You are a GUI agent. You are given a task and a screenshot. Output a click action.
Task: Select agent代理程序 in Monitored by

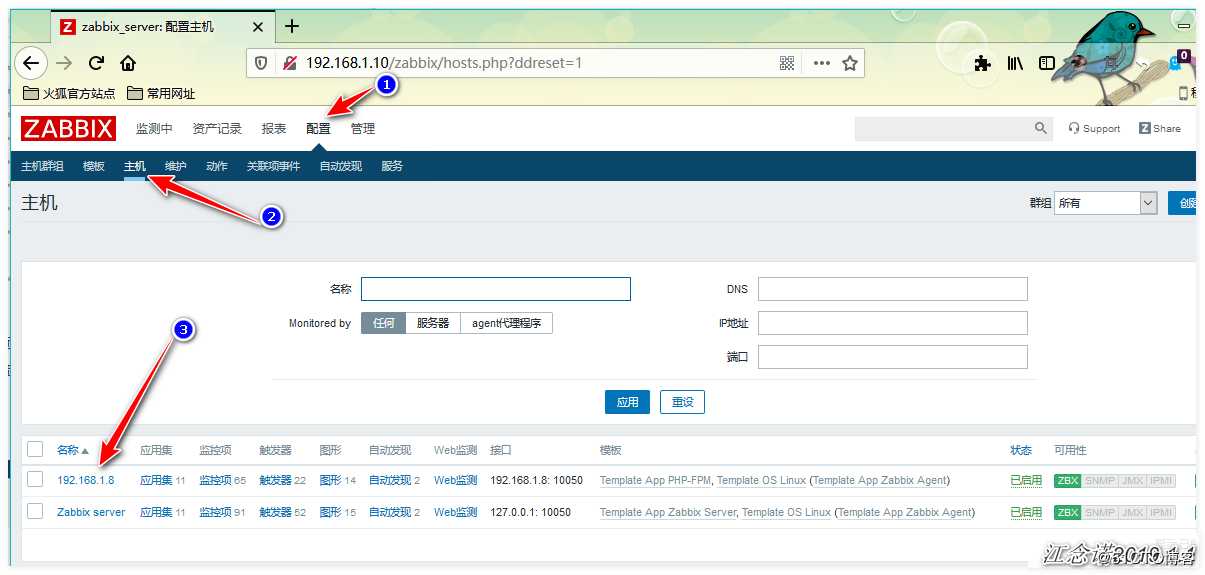pyautogui.click(x=507, y=323)
